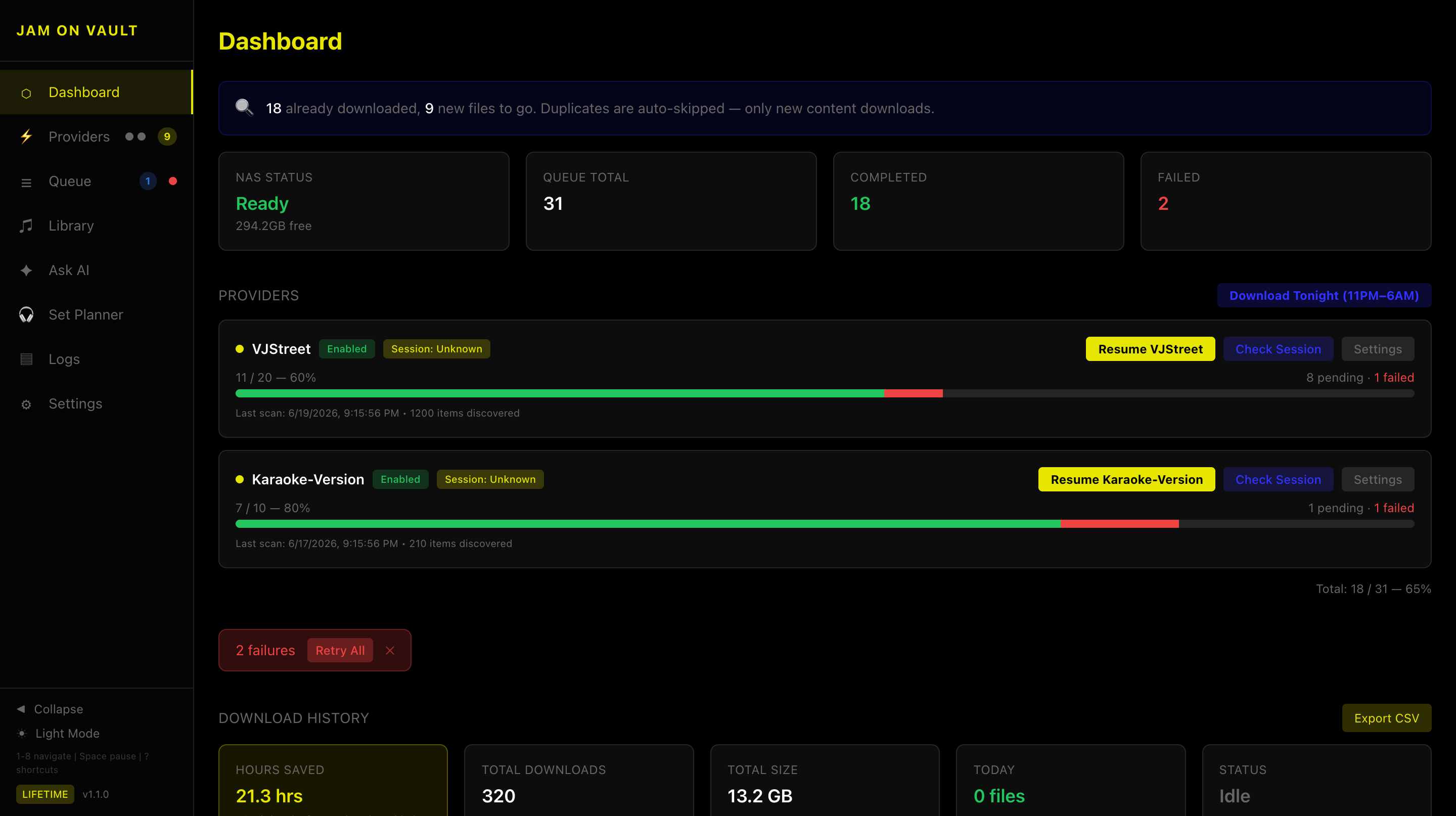Click the yellow 9 badge on Providers

click(x=167, y=137)
